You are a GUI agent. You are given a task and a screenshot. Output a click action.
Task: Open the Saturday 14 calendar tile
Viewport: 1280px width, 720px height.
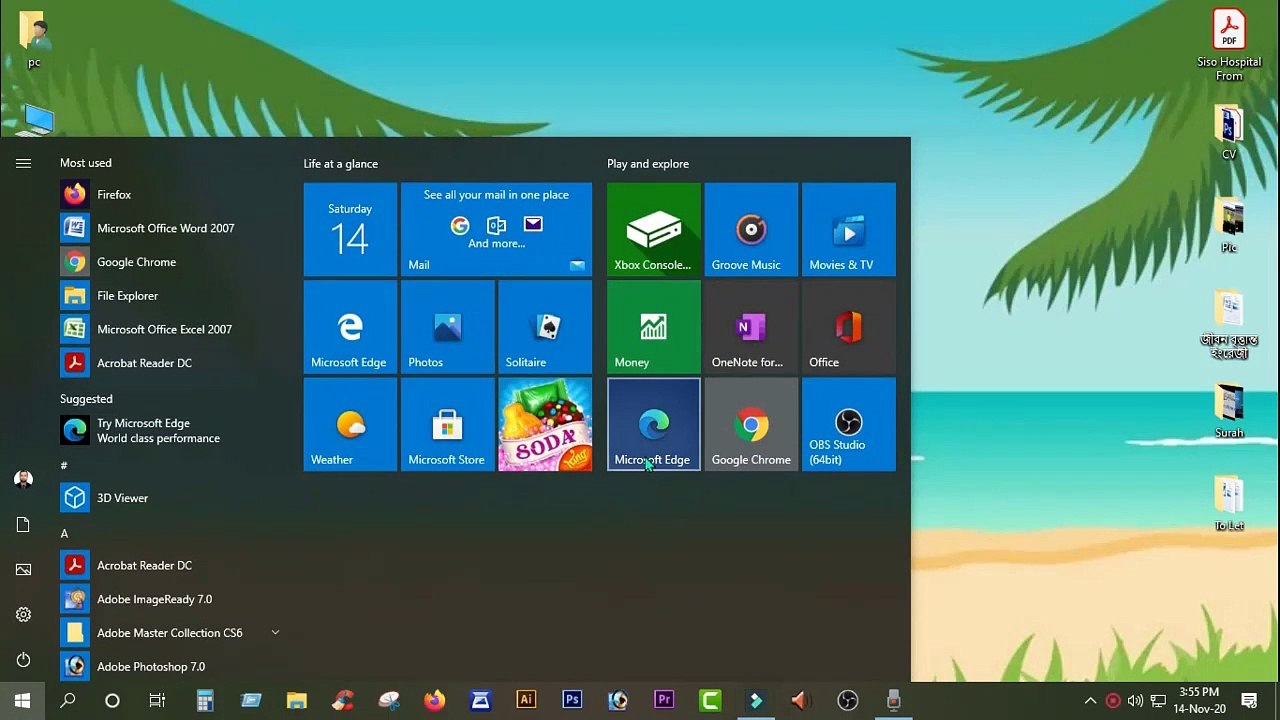click(350, 229)
